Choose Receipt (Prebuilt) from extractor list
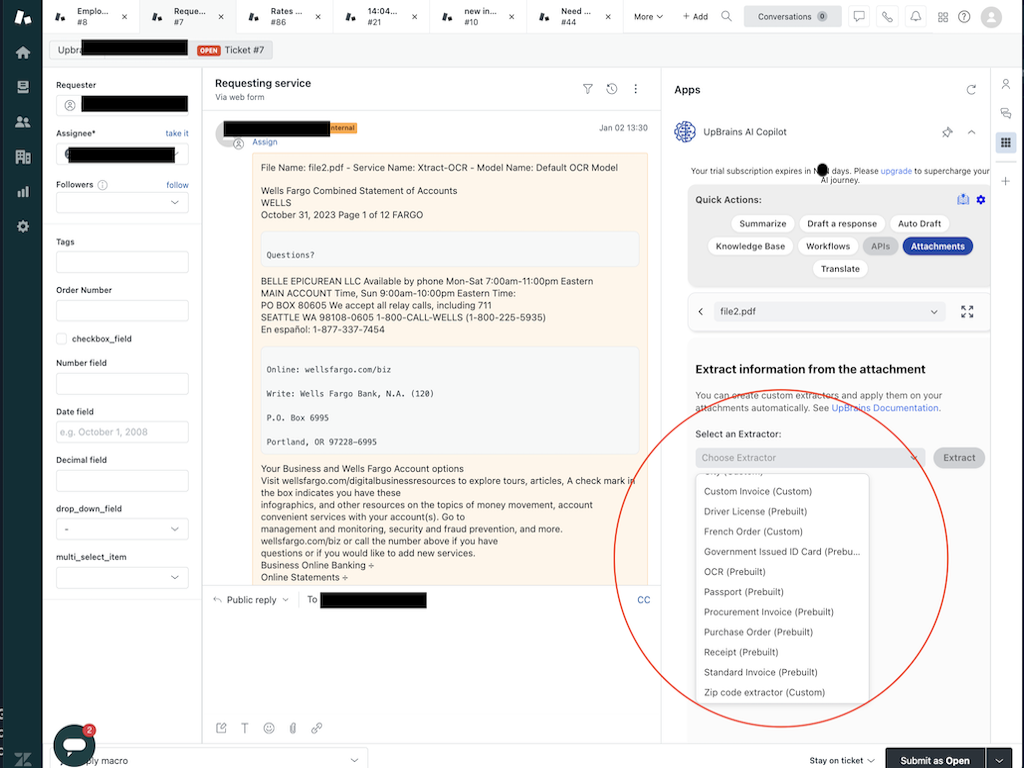The width and height of the screenshot is (1024, 768). pos(741,652)
